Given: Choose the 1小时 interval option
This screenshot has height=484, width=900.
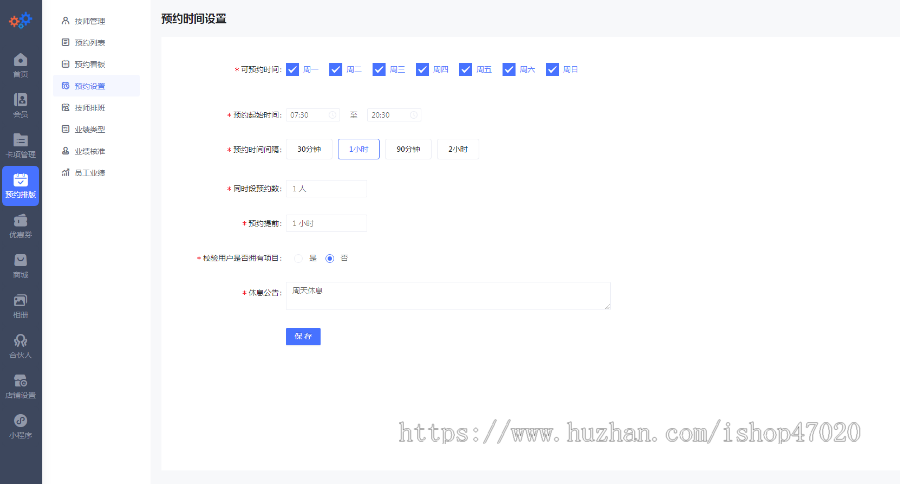Looking at the screenshot, I should (359, 149).
